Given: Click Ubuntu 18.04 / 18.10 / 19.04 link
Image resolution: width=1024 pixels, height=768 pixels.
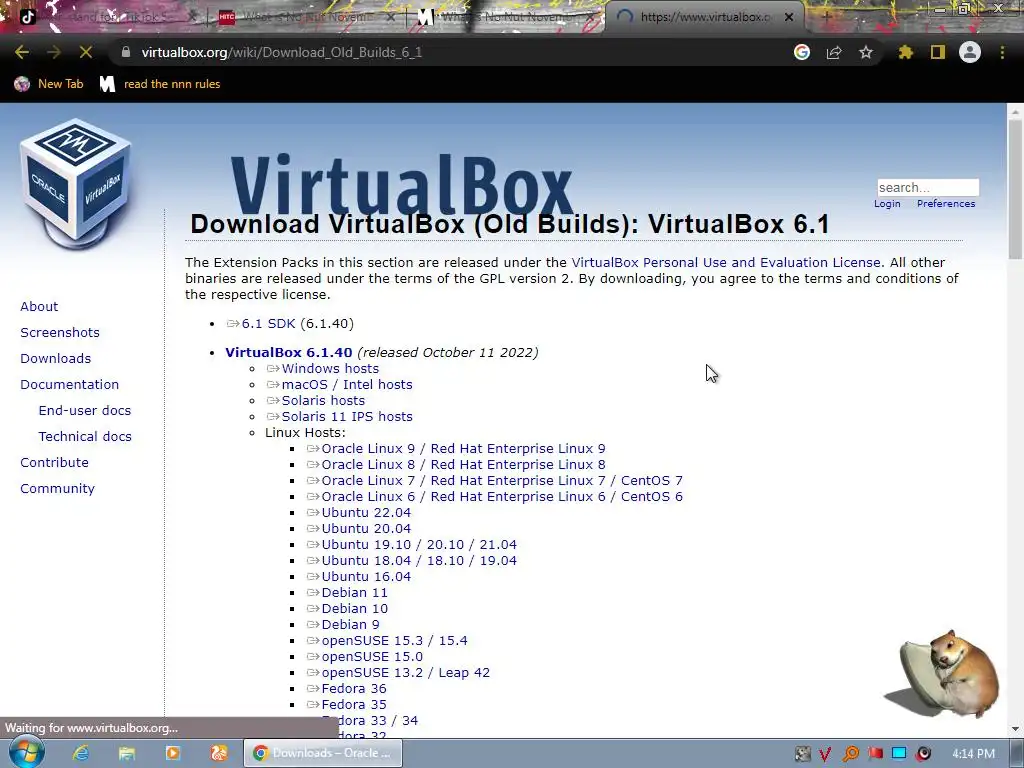Looking at the screenshot, I should pos(419,560).
